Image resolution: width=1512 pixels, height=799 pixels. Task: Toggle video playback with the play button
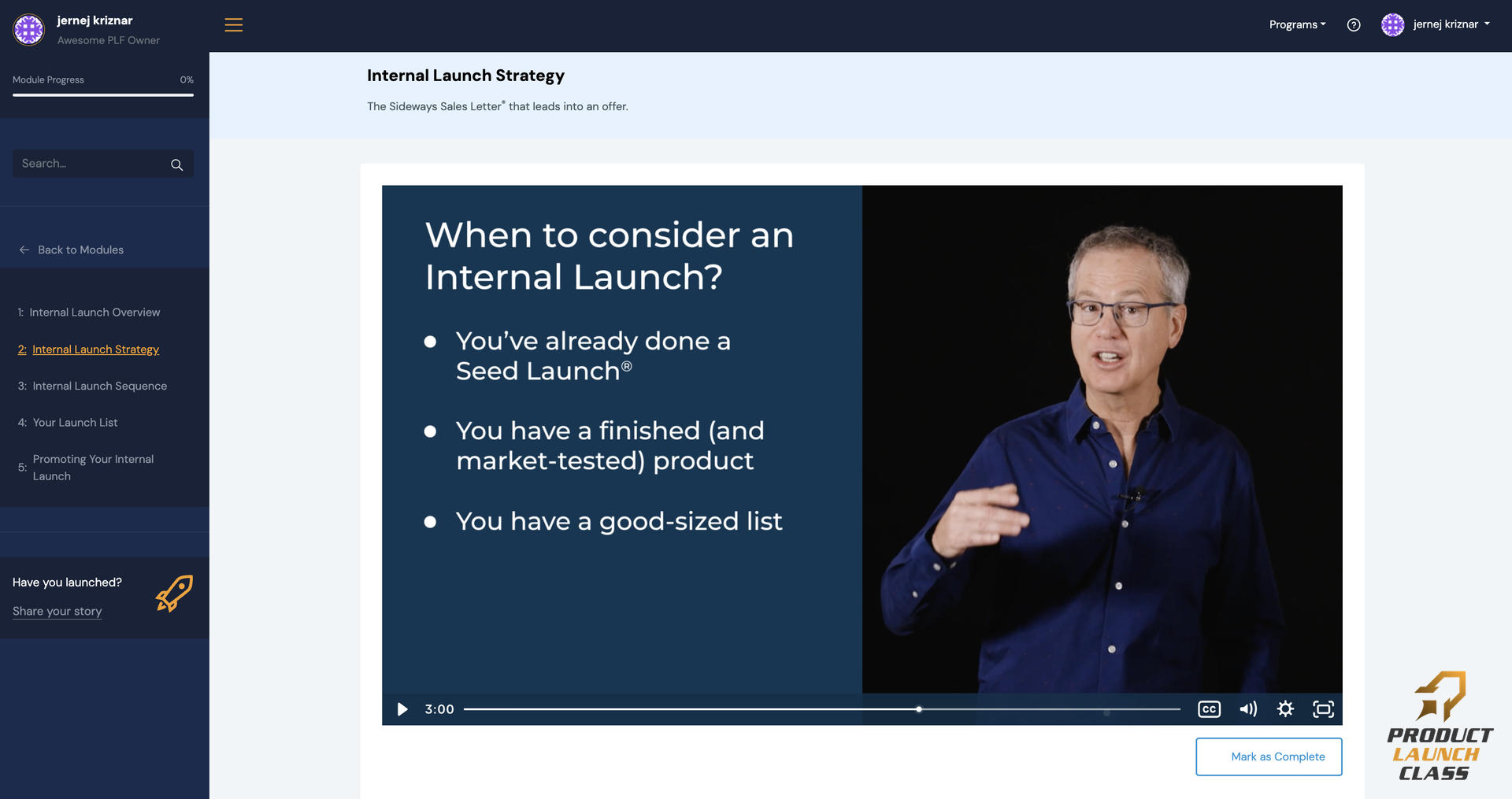coord(402,708)
